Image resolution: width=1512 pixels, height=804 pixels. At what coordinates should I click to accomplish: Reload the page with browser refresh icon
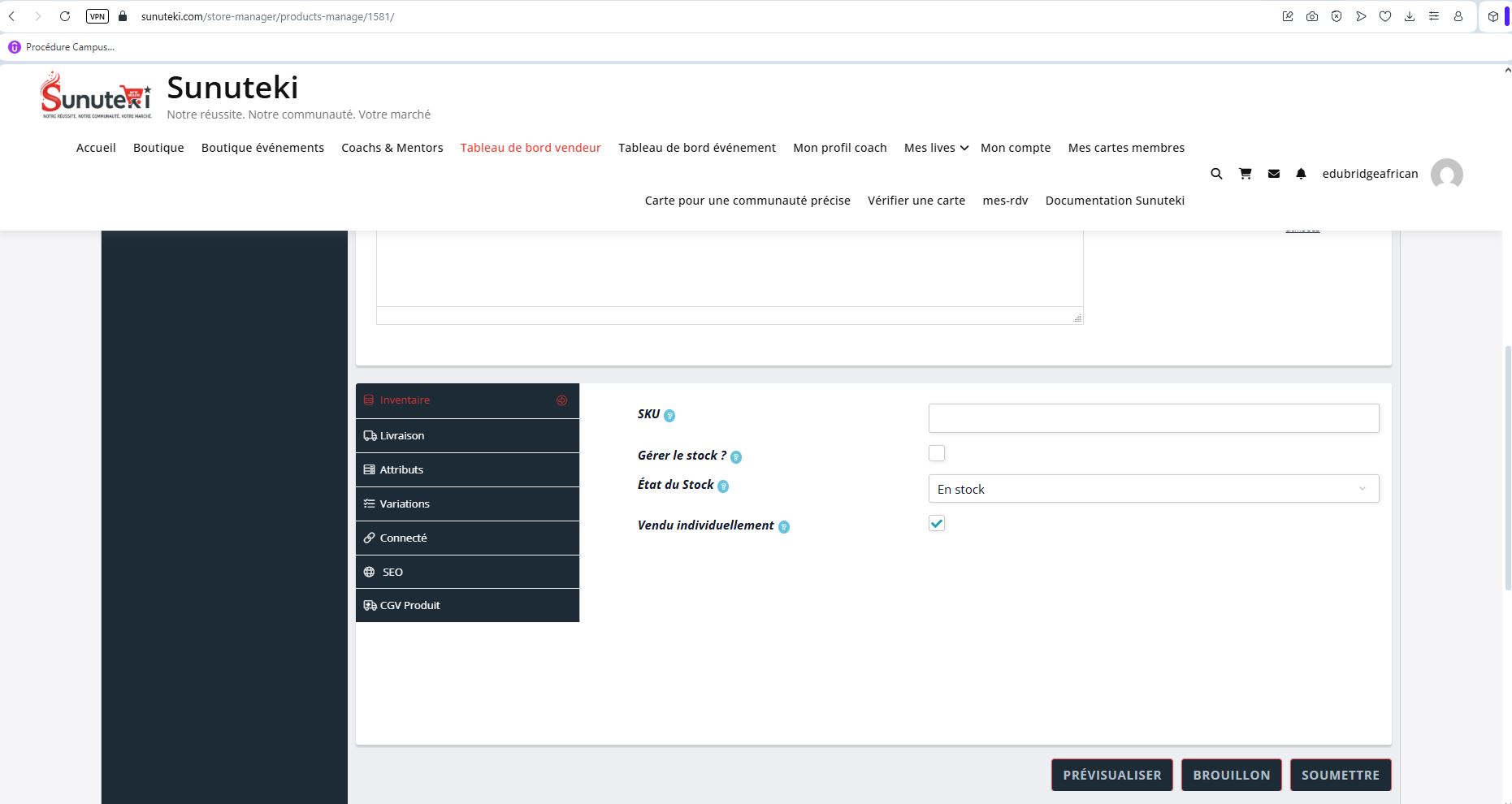65,16
